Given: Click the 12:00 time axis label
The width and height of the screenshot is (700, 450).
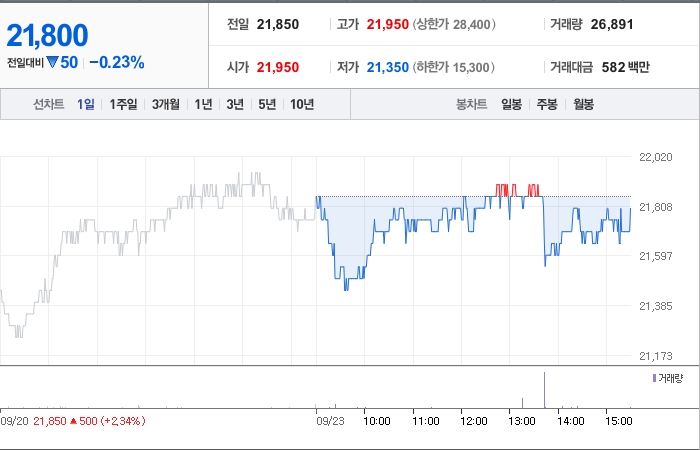Looking at the screenshot, I should click(x=474, y=421).
